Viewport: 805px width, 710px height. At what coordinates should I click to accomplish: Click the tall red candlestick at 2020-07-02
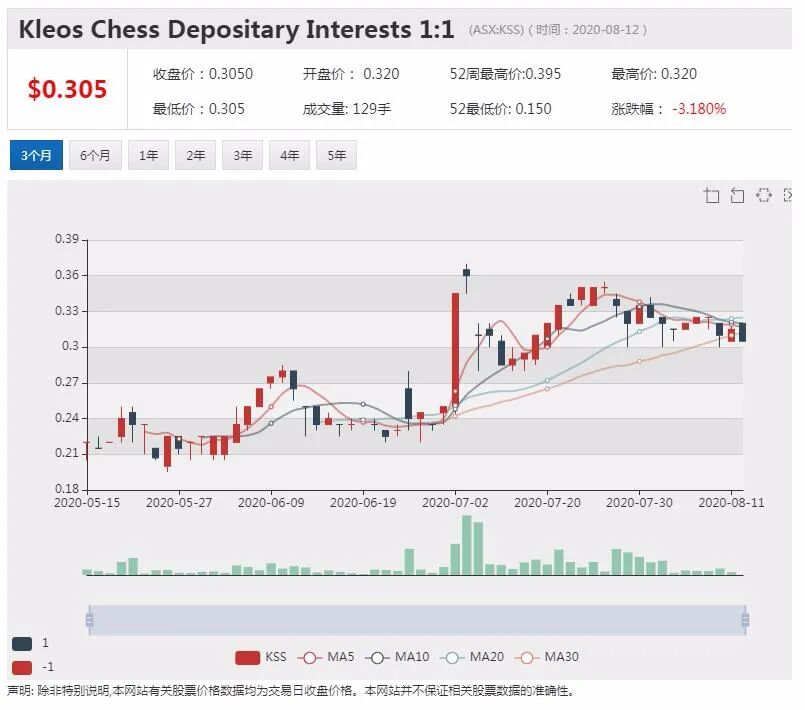pos(455,348)
